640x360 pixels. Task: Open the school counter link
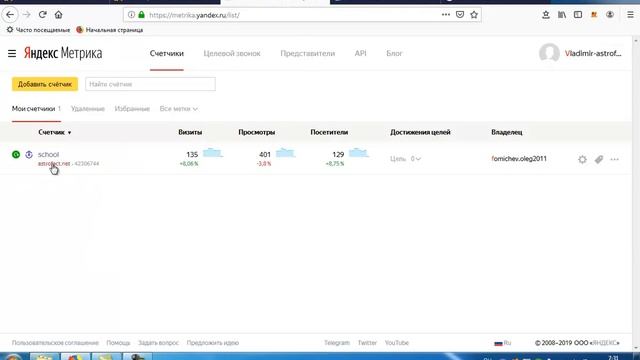tap(49, 154)
